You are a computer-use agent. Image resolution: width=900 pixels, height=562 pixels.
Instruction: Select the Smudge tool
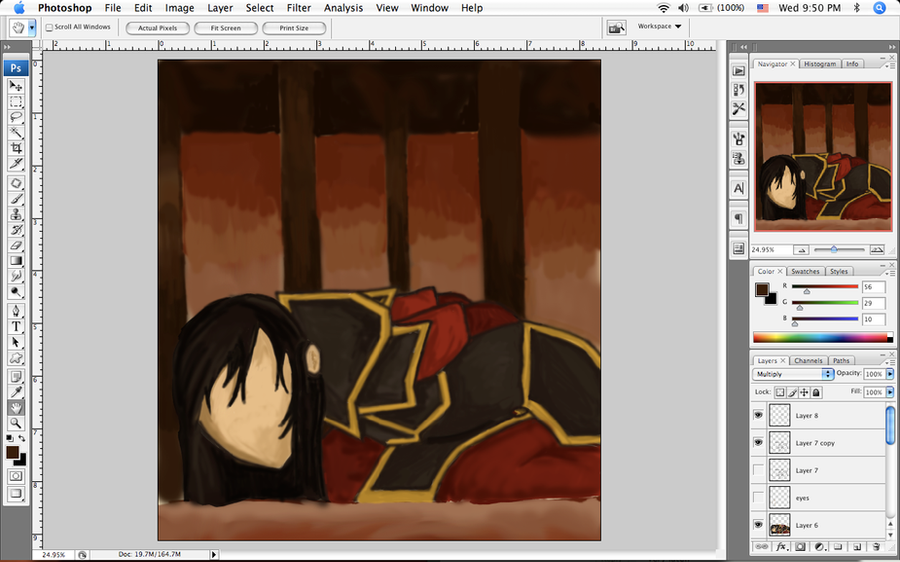[x=15, y=276]
